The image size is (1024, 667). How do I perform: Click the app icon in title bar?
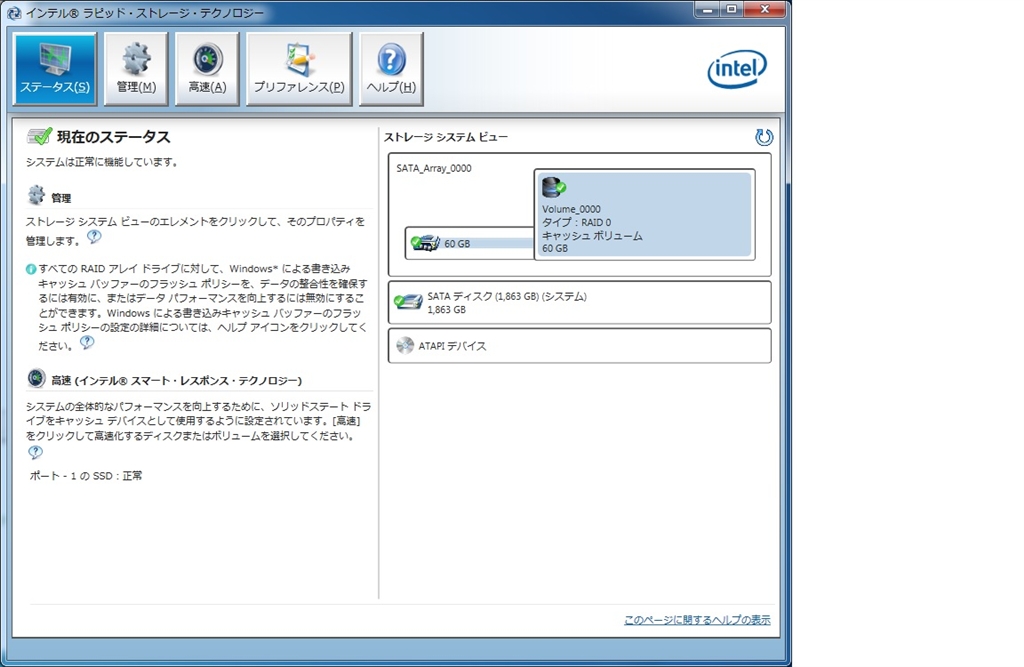[13, 12]
